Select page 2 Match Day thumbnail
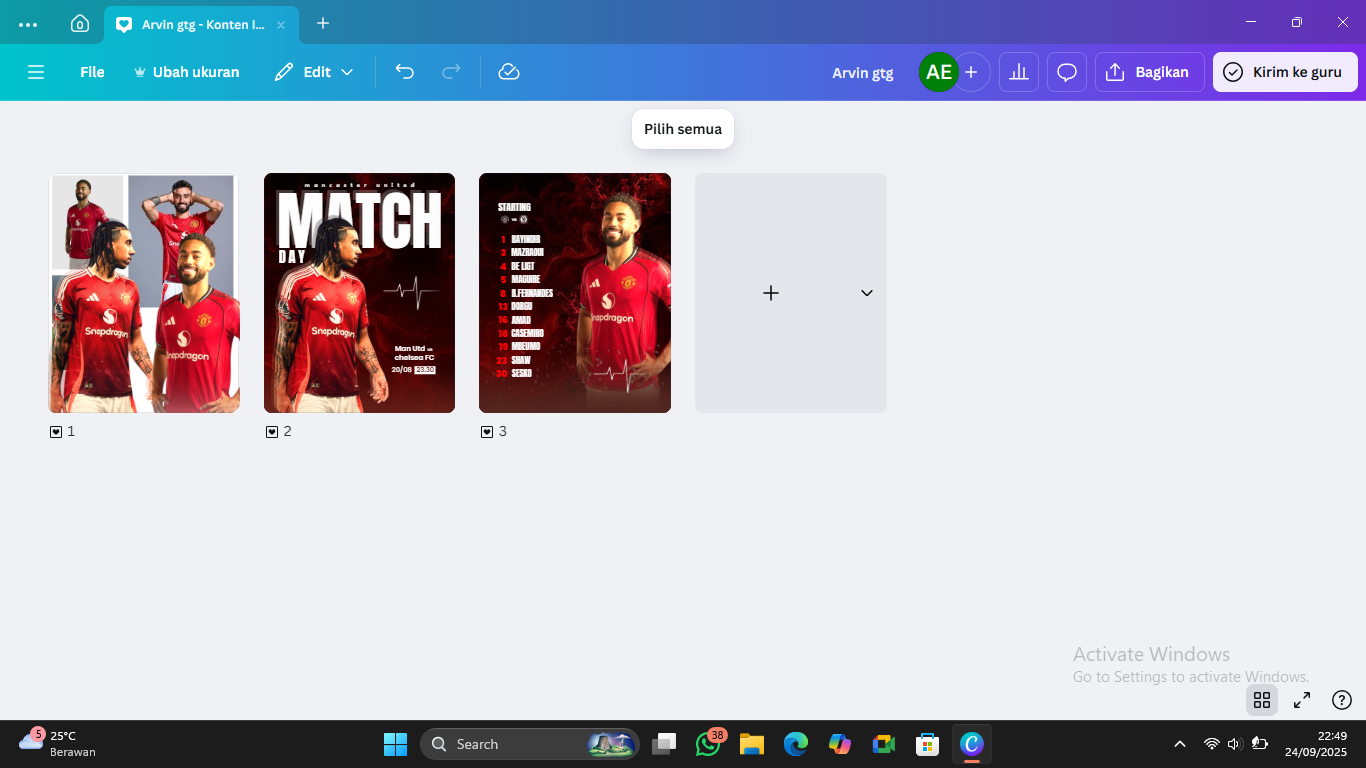Viewport: 1366px width, 768px height. (x=359, y=293)
